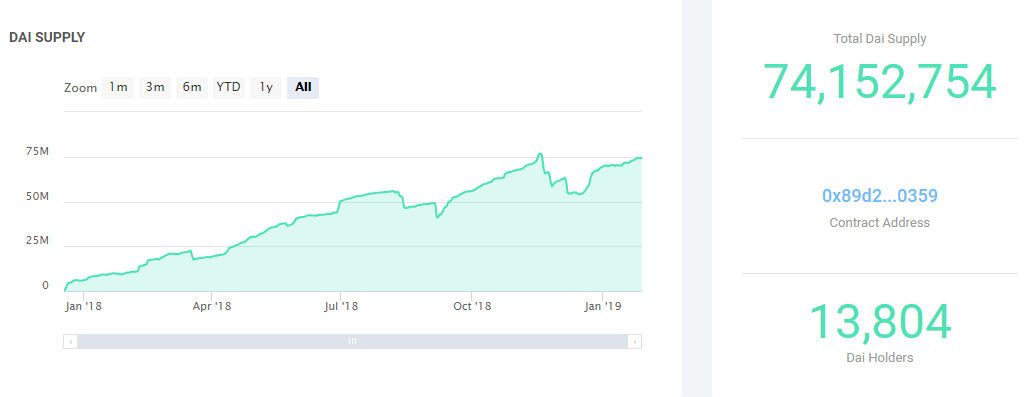Click the 25M y-axis label
1025x397 pixels.
(37, 241)
